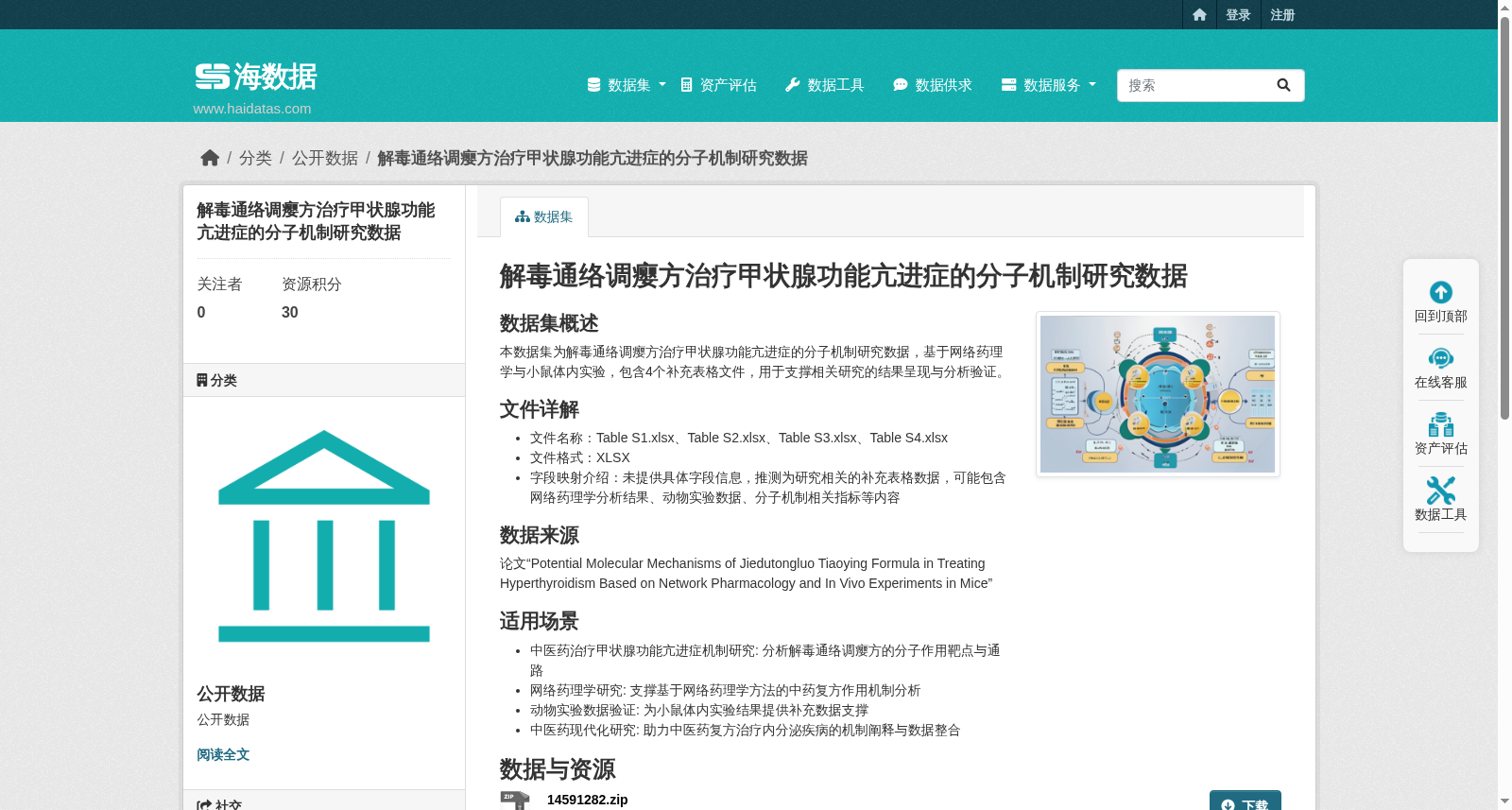The height and width of the screenshot is (810, 1512).
Task: Click the 数据供求 chat bubble icon
Action: point(901,85)
